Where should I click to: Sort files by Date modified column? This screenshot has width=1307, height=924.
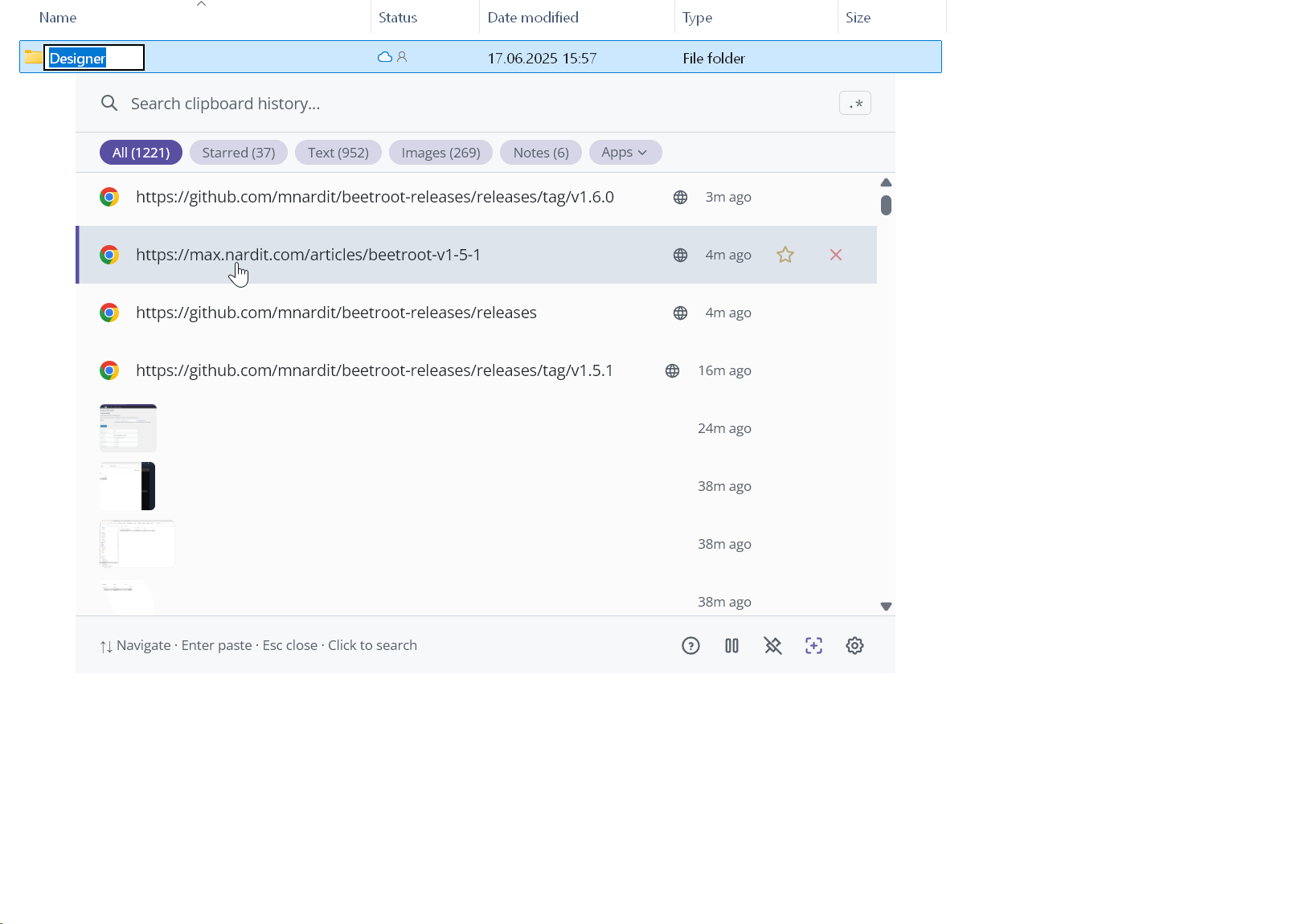tap(533, 18)
